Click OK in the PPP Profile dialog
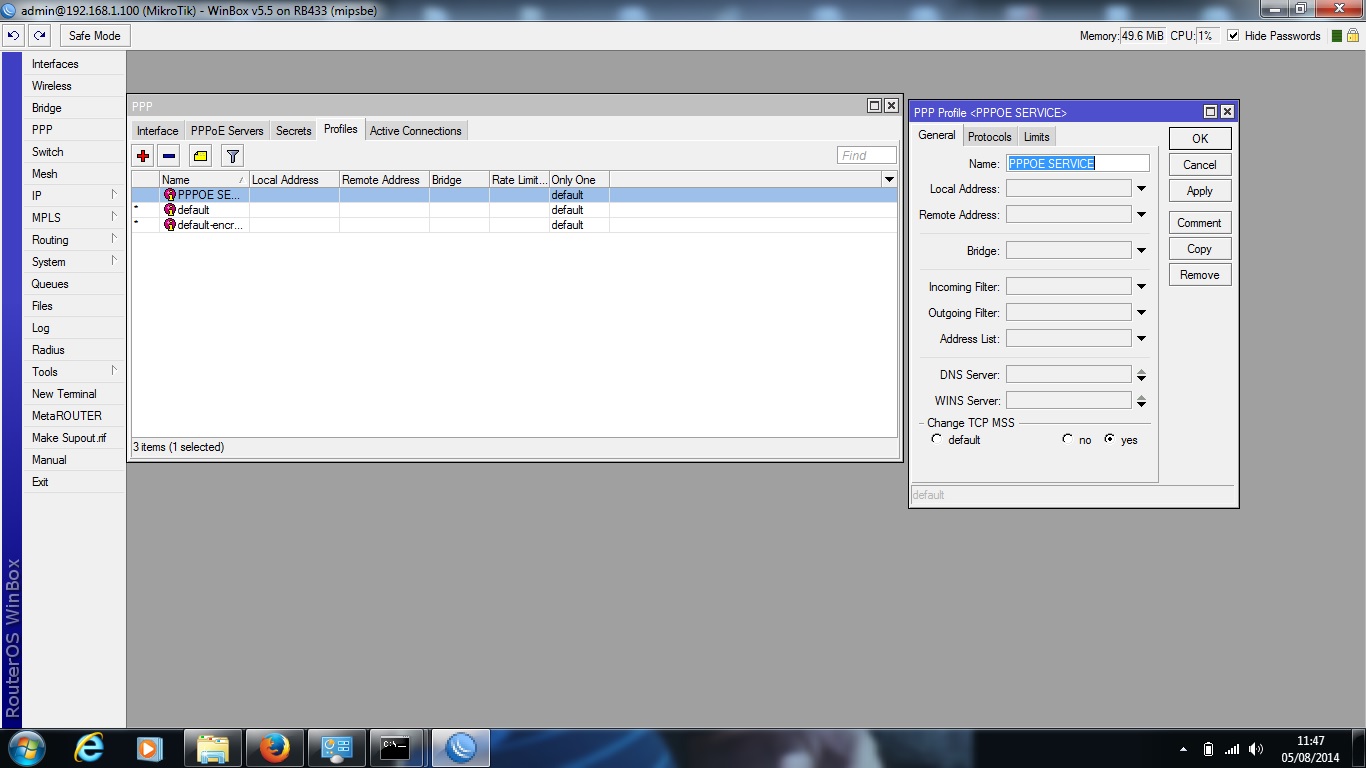1366x768 pixels. [1200, 139]
